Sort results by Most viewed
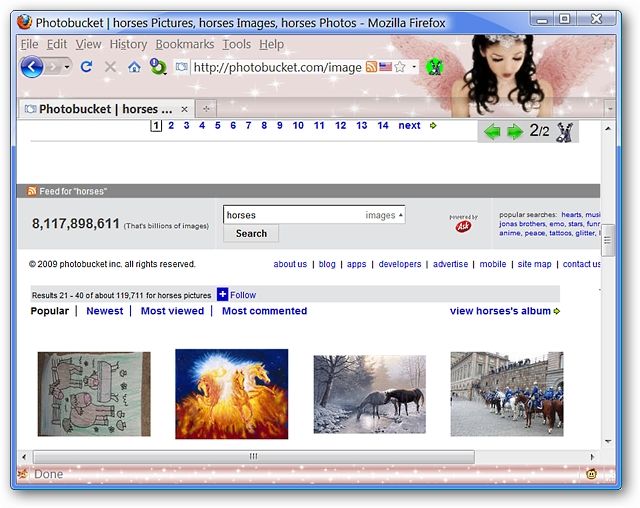This screenshot has width=640, height=508. [x=172, y=311]
